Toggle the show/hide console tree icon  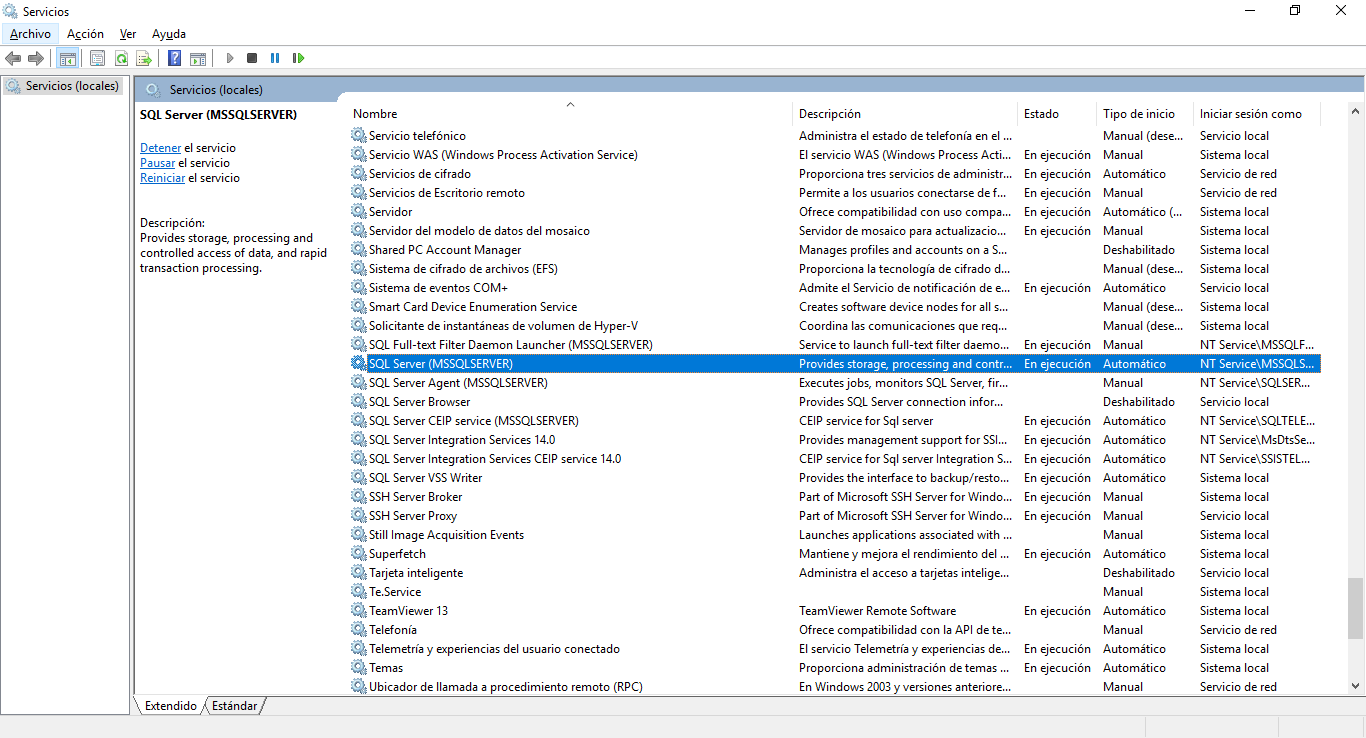coord(67,58)
